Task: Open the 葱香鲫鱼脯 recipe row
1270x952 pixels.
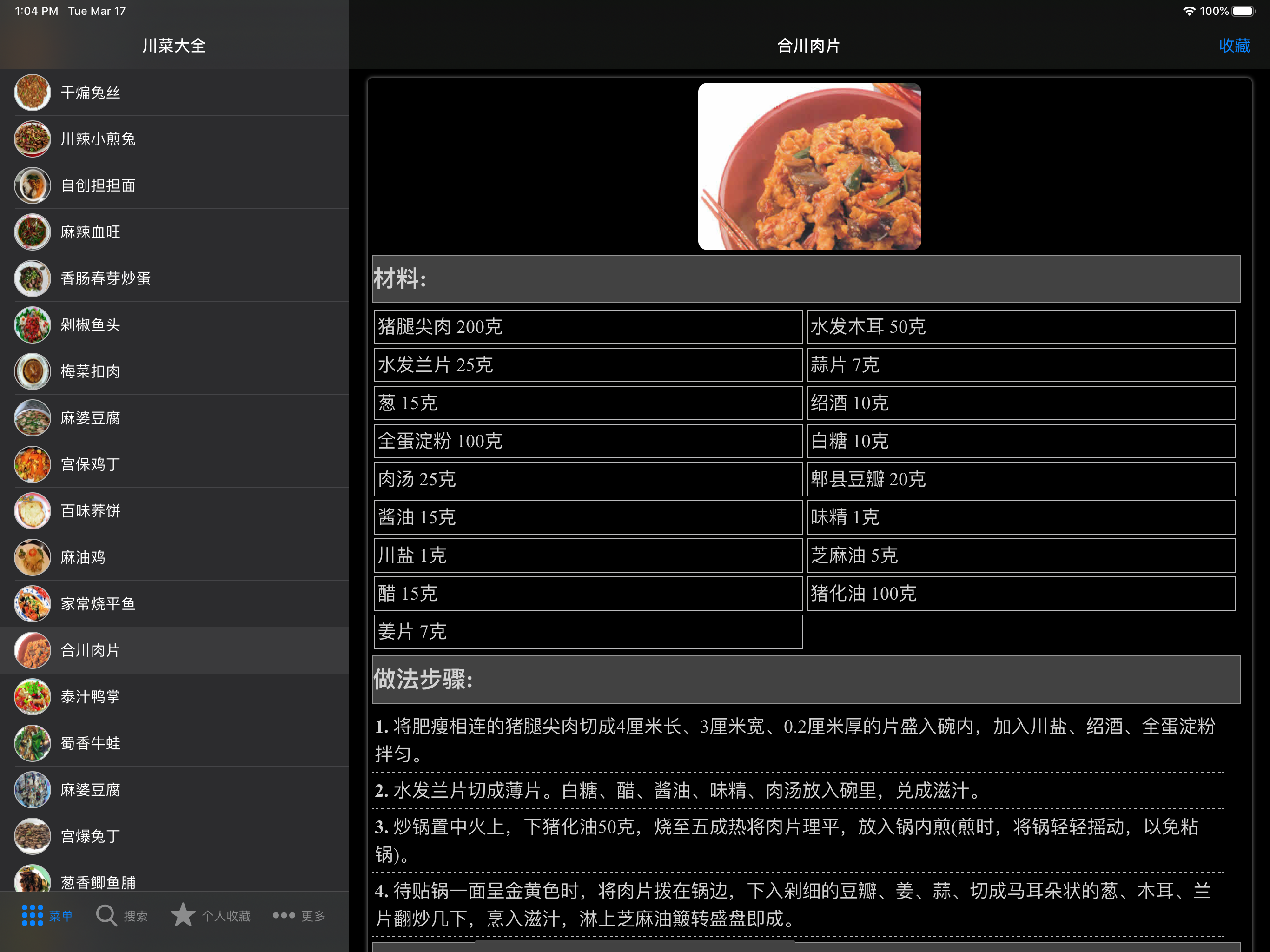Action: pos(174,876)
